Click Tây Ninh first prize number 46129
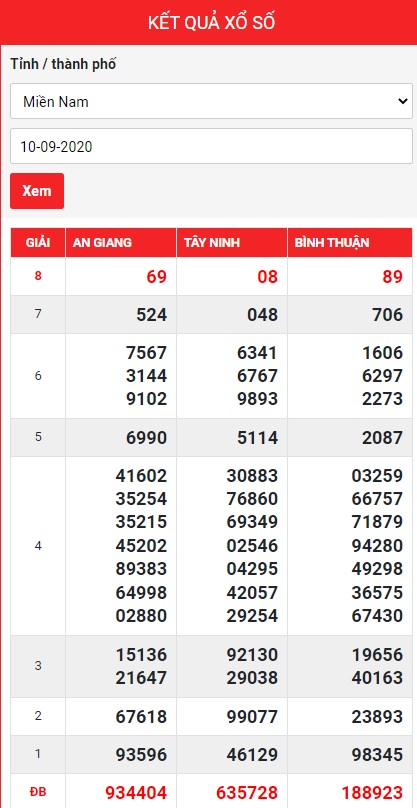 pos(252,755)
